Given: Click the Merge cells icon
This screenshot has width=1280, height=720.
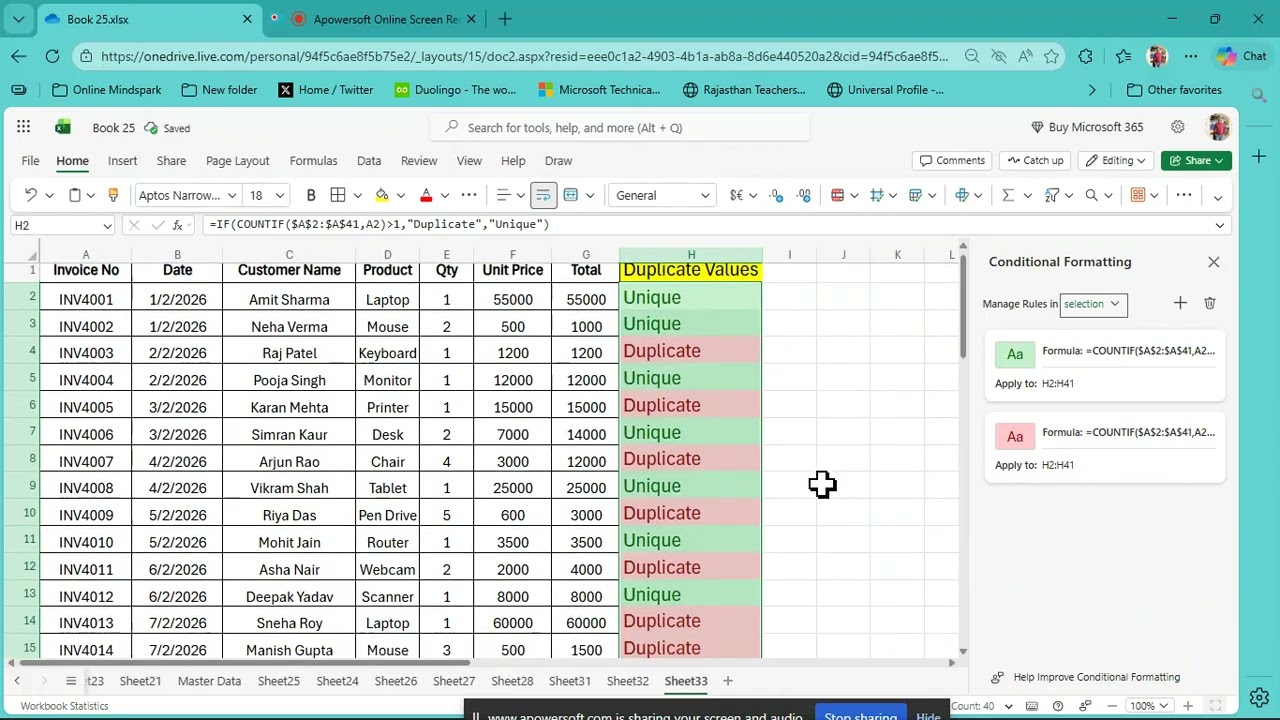Looking at the screenshot, I should click(x=571, y=195).
